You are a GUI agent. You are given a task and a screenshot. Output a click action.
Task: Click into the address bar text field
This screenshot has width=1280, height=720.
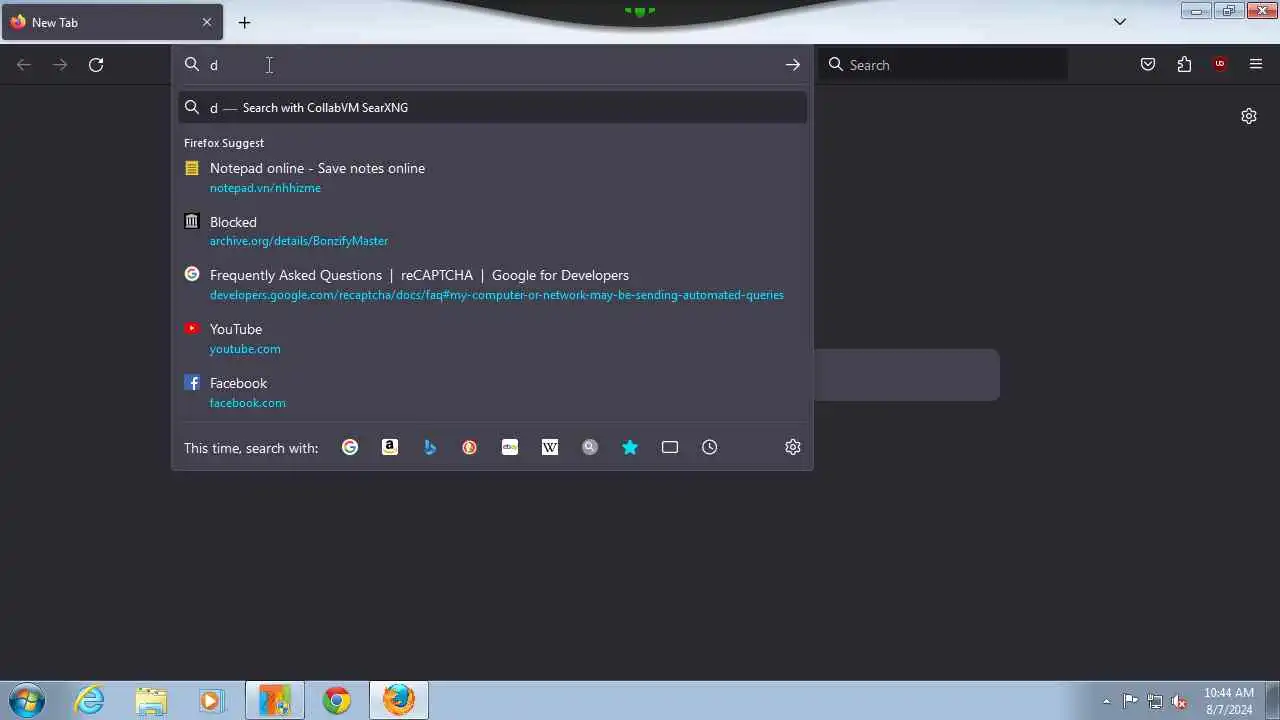(x=490, y=65)
